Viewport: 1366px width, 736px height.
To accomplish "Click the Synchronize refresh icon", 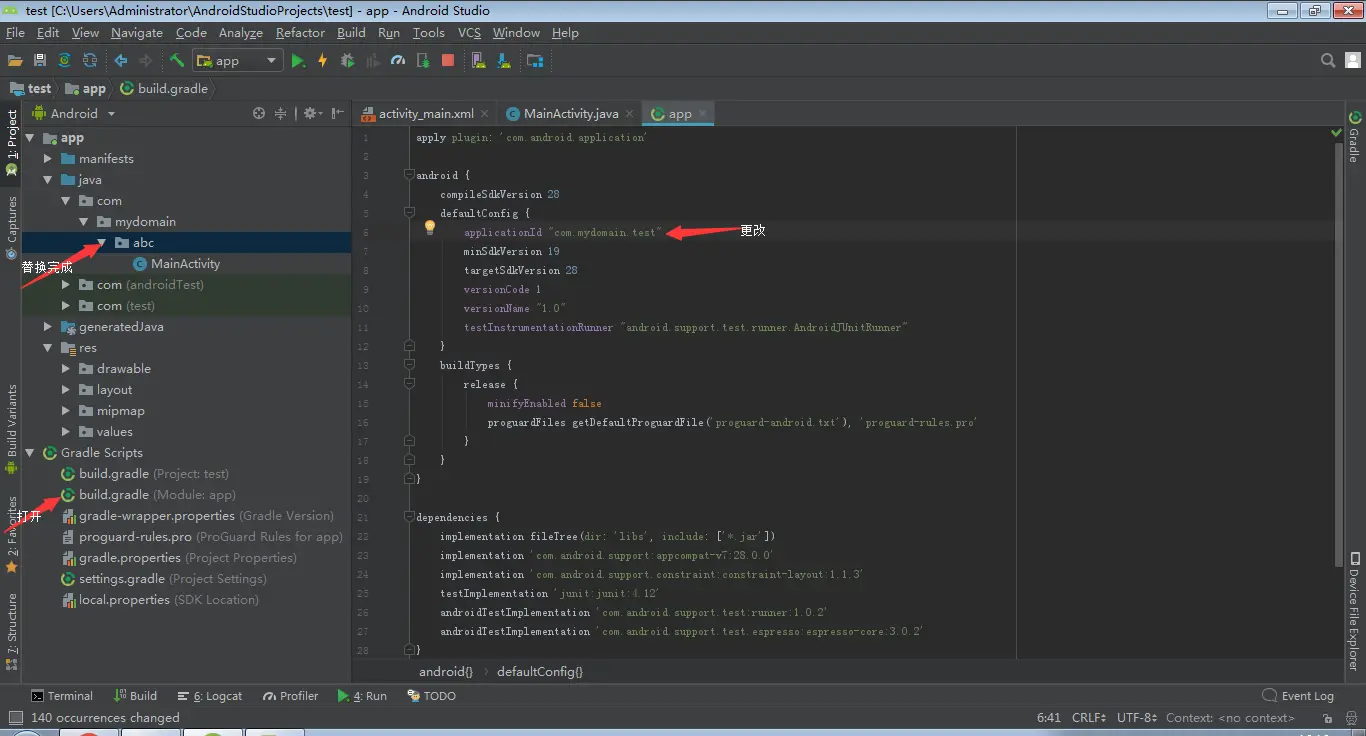I will tap(90, 61).
